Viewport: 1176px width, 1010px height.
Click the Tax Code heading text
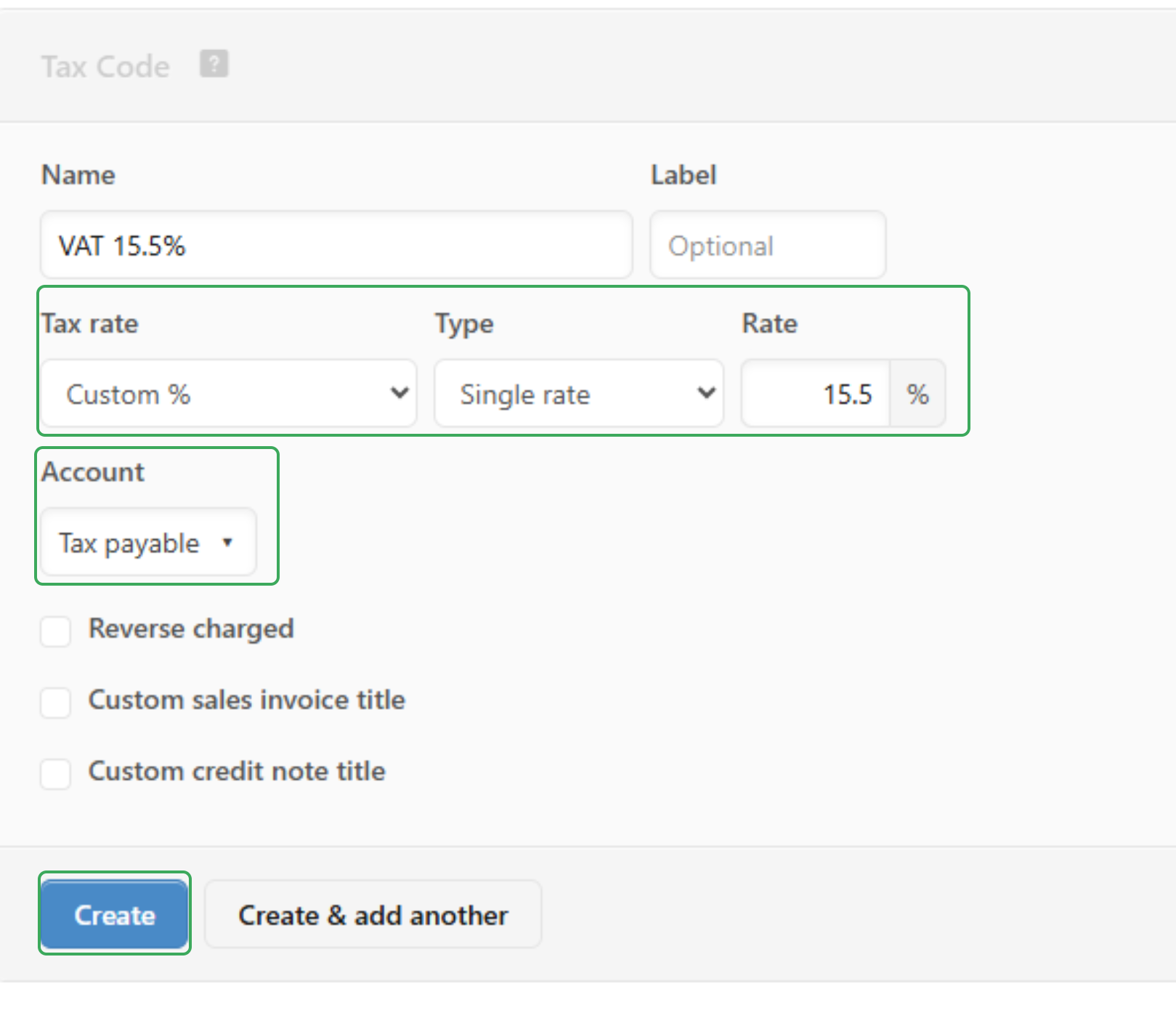click(105, 67)
